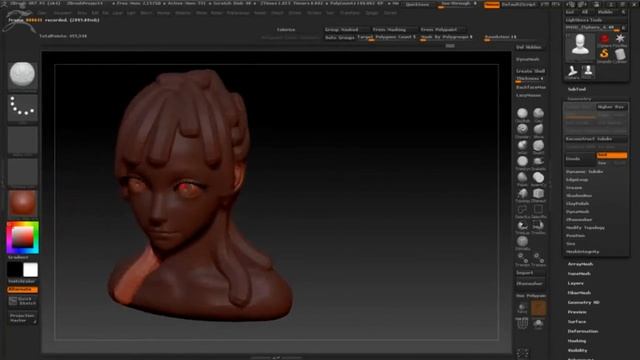640x360 pixels.
Task: Expand the ClayPolish subsection
Action: (578, 203)
